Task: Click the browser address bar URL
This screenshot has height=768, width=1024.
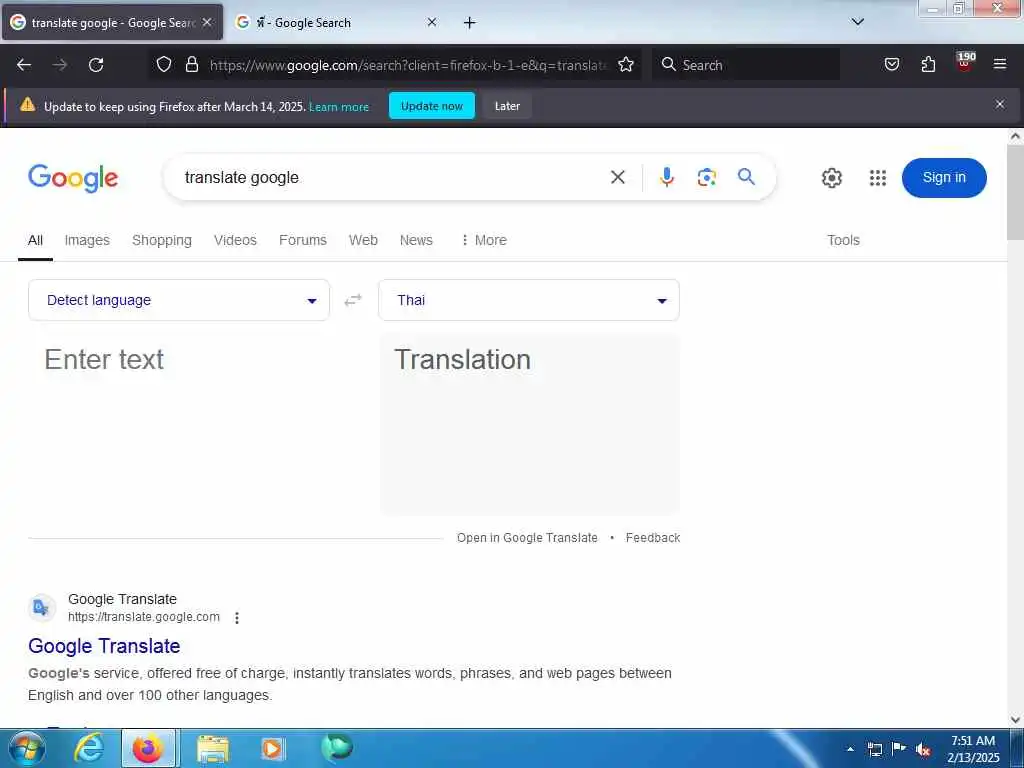Action: point(408,65)
